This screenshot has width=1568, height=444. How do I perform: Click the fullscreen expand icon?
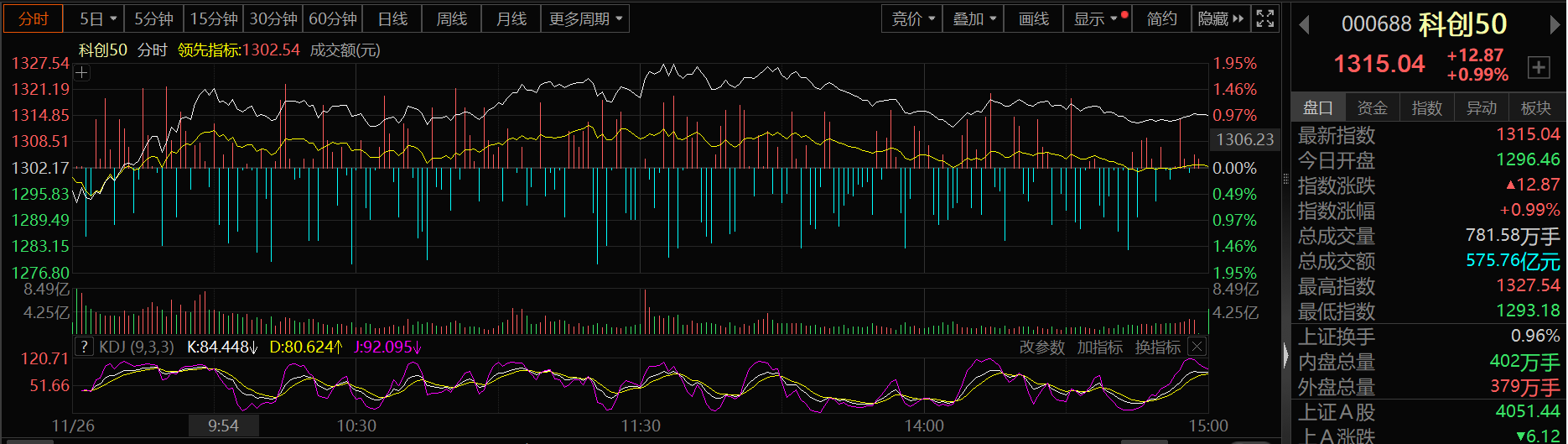coord(1264,18)
